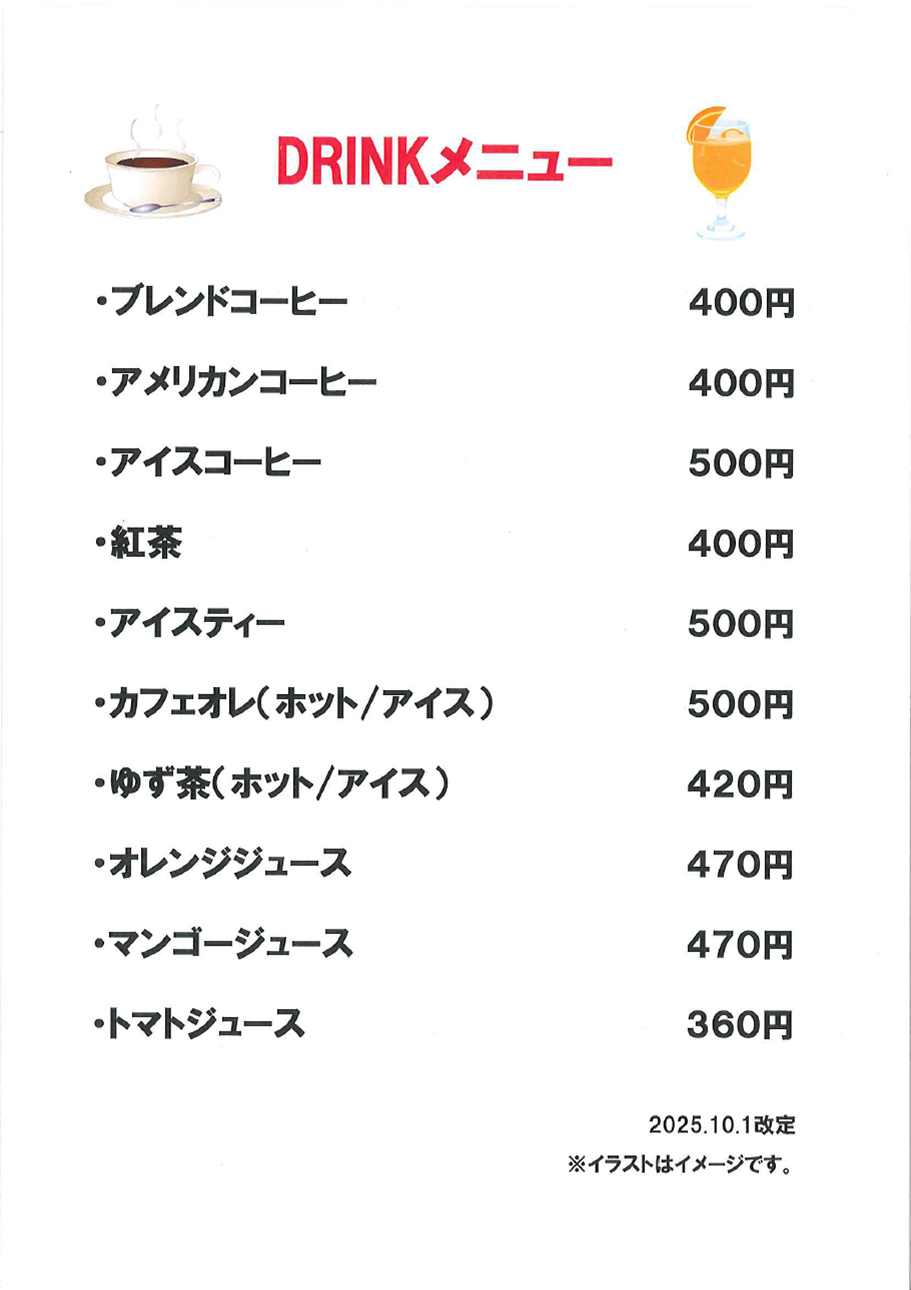This screenshot has height=1290, width=911.
Task: Click the 2025.10.1改定 revision date
Action: coord(722,1126)
